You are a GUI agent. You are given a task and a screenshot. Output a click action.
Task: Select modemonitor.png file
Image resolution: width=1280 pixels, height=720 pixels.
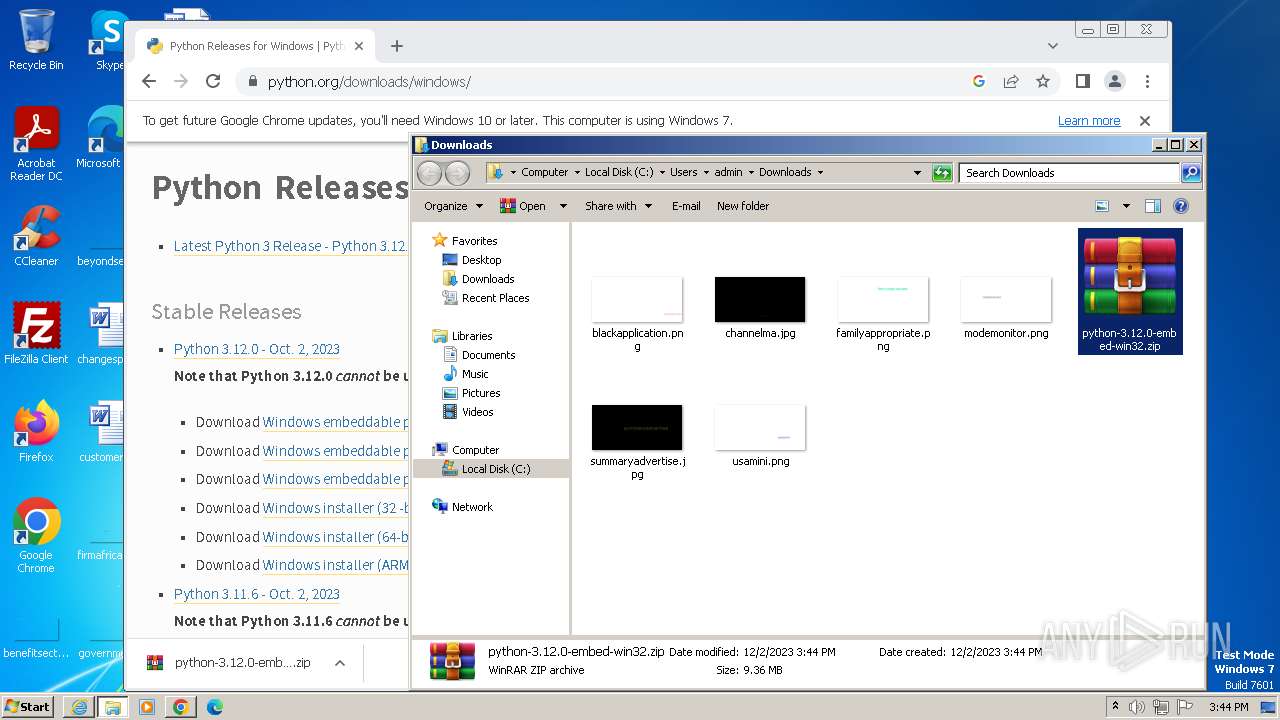click(x=1006, y=308)
